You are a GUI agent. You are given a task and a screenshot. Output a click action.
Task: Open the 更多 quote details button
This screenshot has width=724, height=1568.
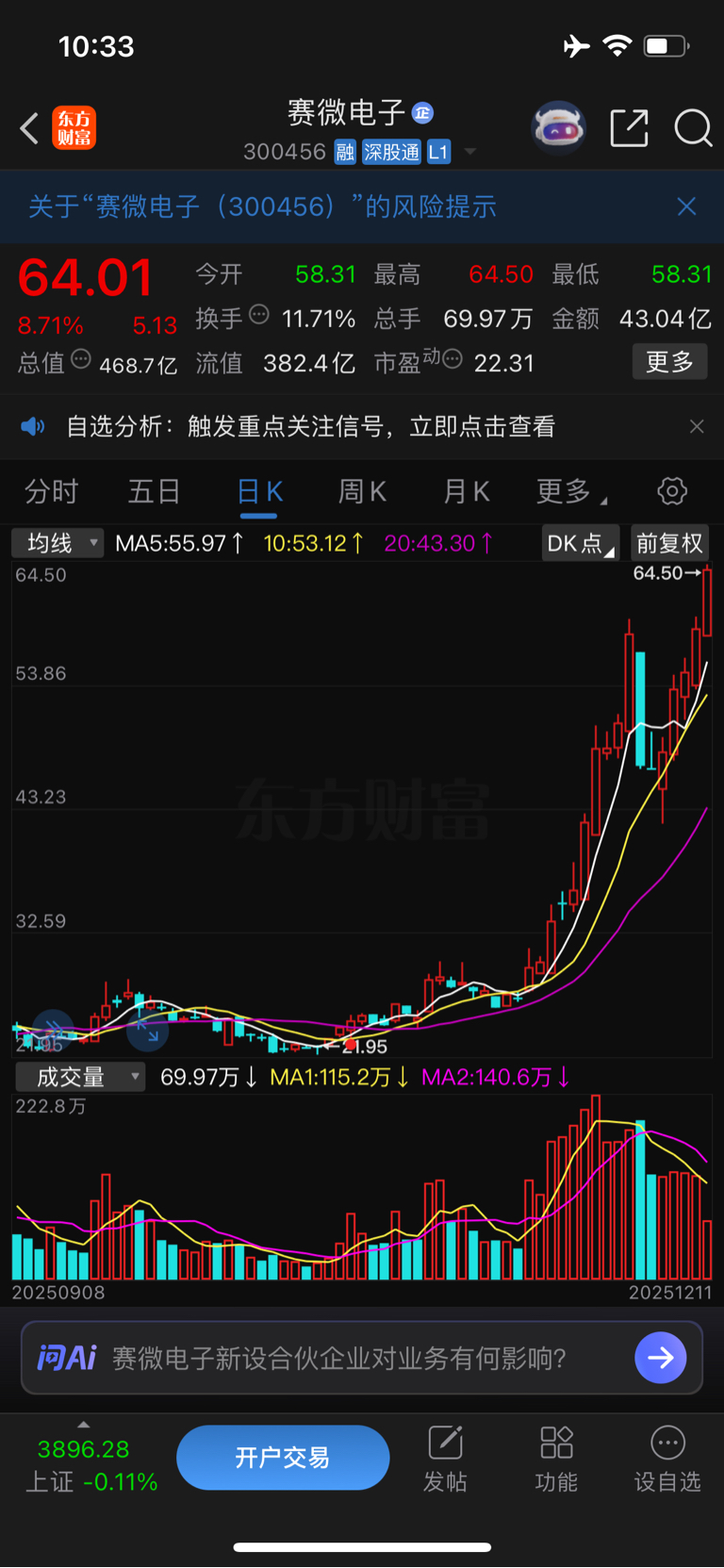tap(669, 361)
